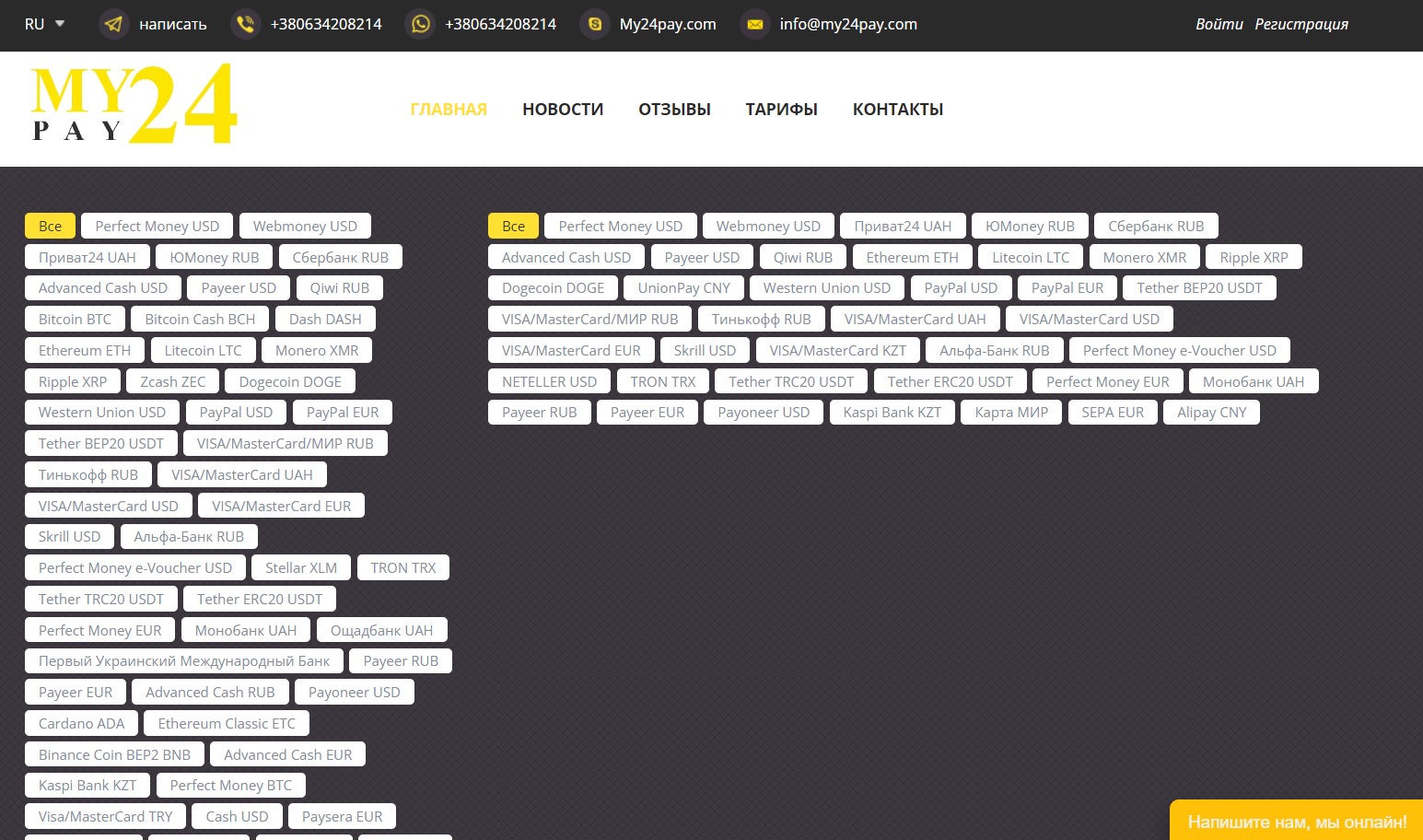The height and width of the screenshot is (840, 1423).
Task: Choose 'Ripple XRP' in left list
Action: (x=73, y=381)
